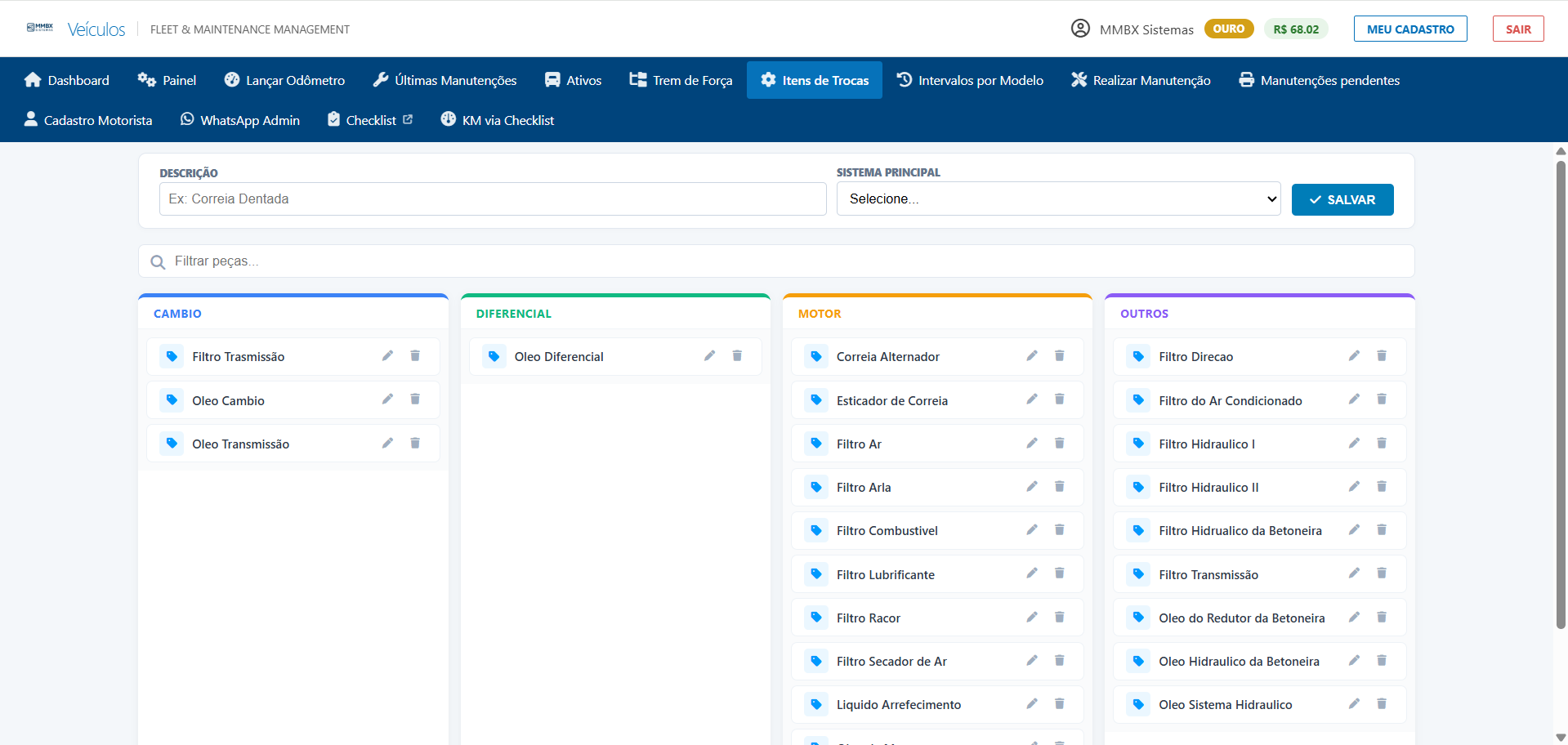1568x745 pixels.
Task: Delete the Correia Alternador item
Action: 1060,355
